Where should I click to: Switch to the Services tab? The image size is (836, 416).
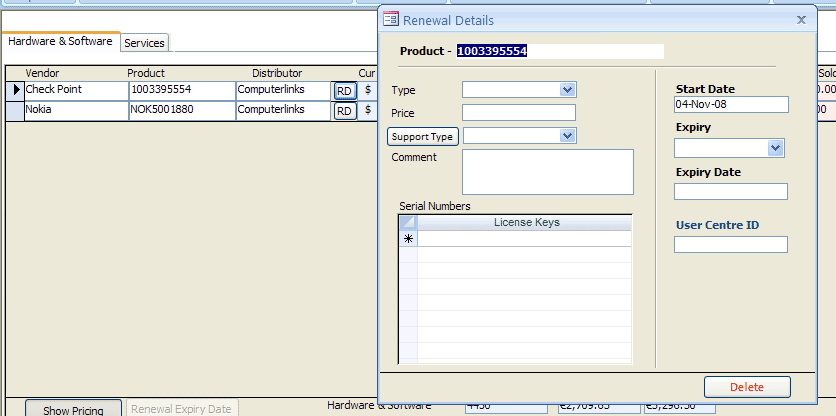click(144, 43)
